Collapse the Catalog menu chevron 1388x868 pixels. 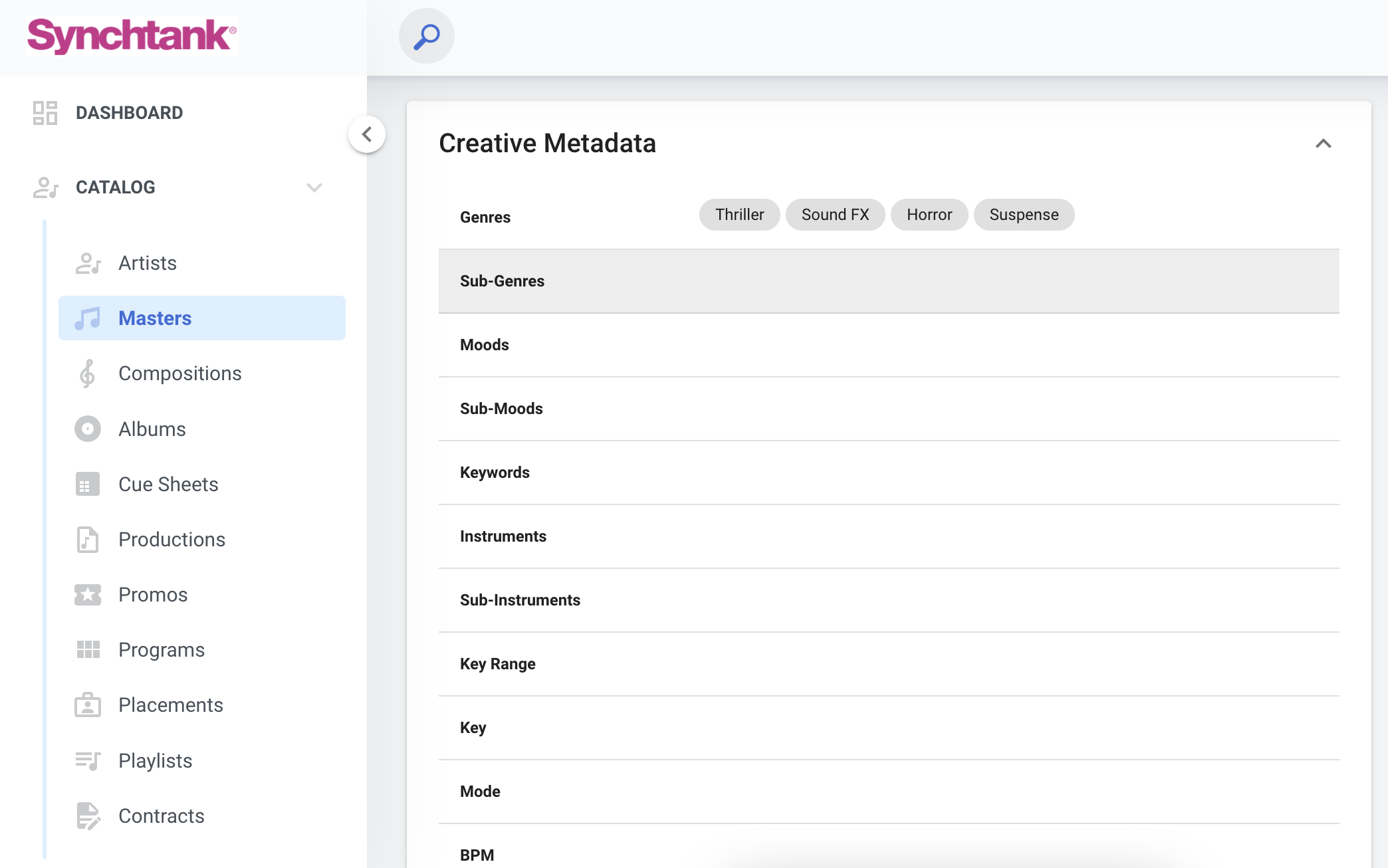314,187
